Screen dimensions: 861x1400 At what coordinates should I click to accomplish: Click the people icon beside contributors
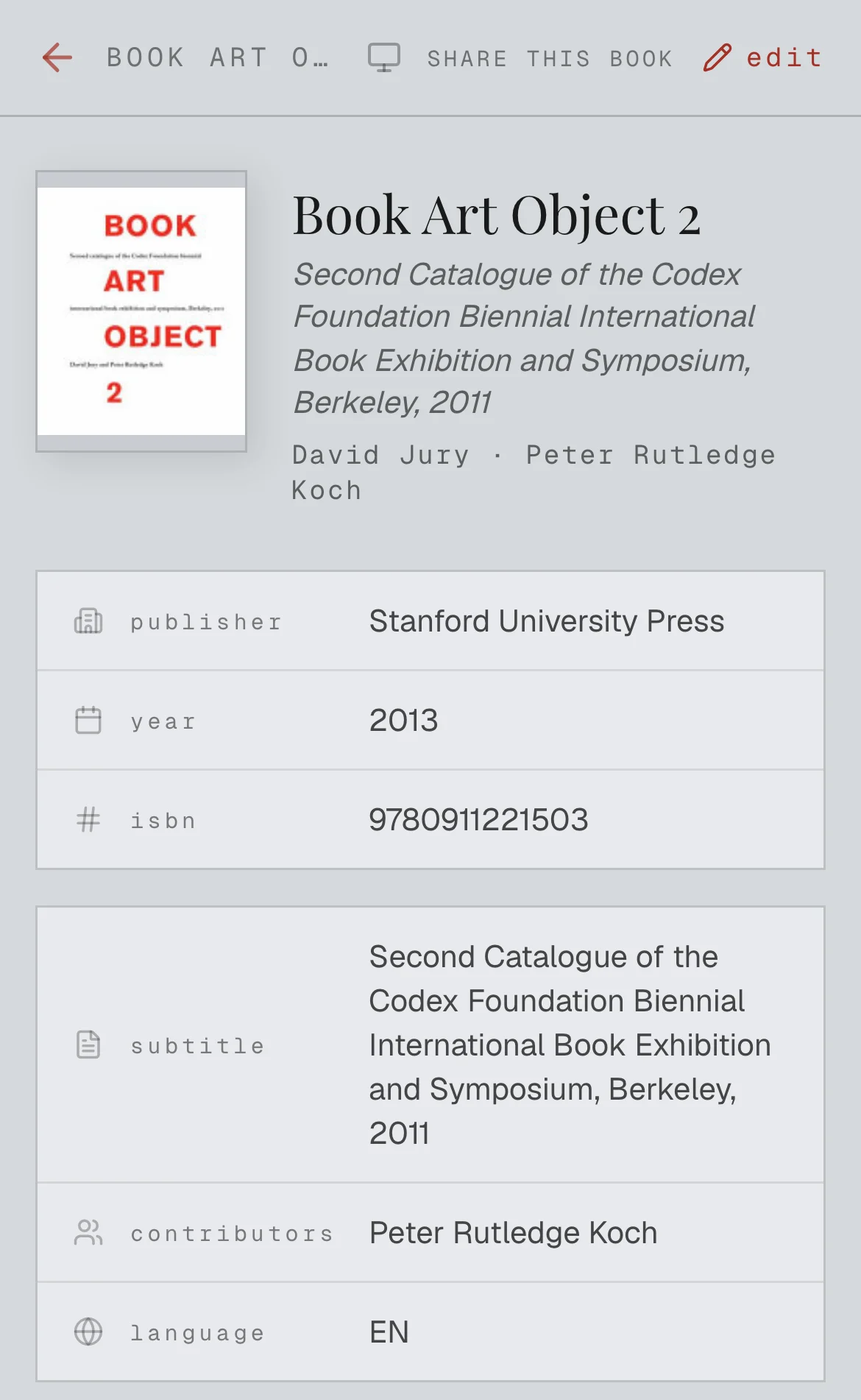pyautogui.click(x=88, y=1232)
